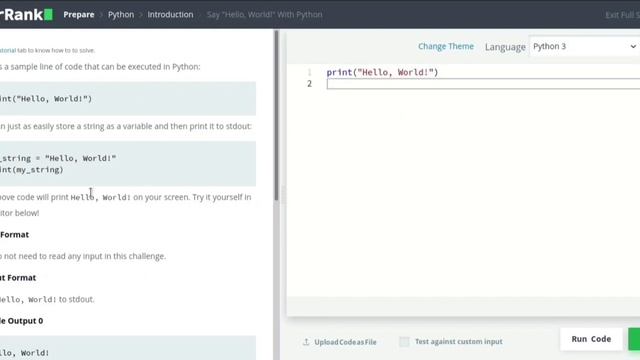Click the problem panel vertical scrollbar

[276, 116]
